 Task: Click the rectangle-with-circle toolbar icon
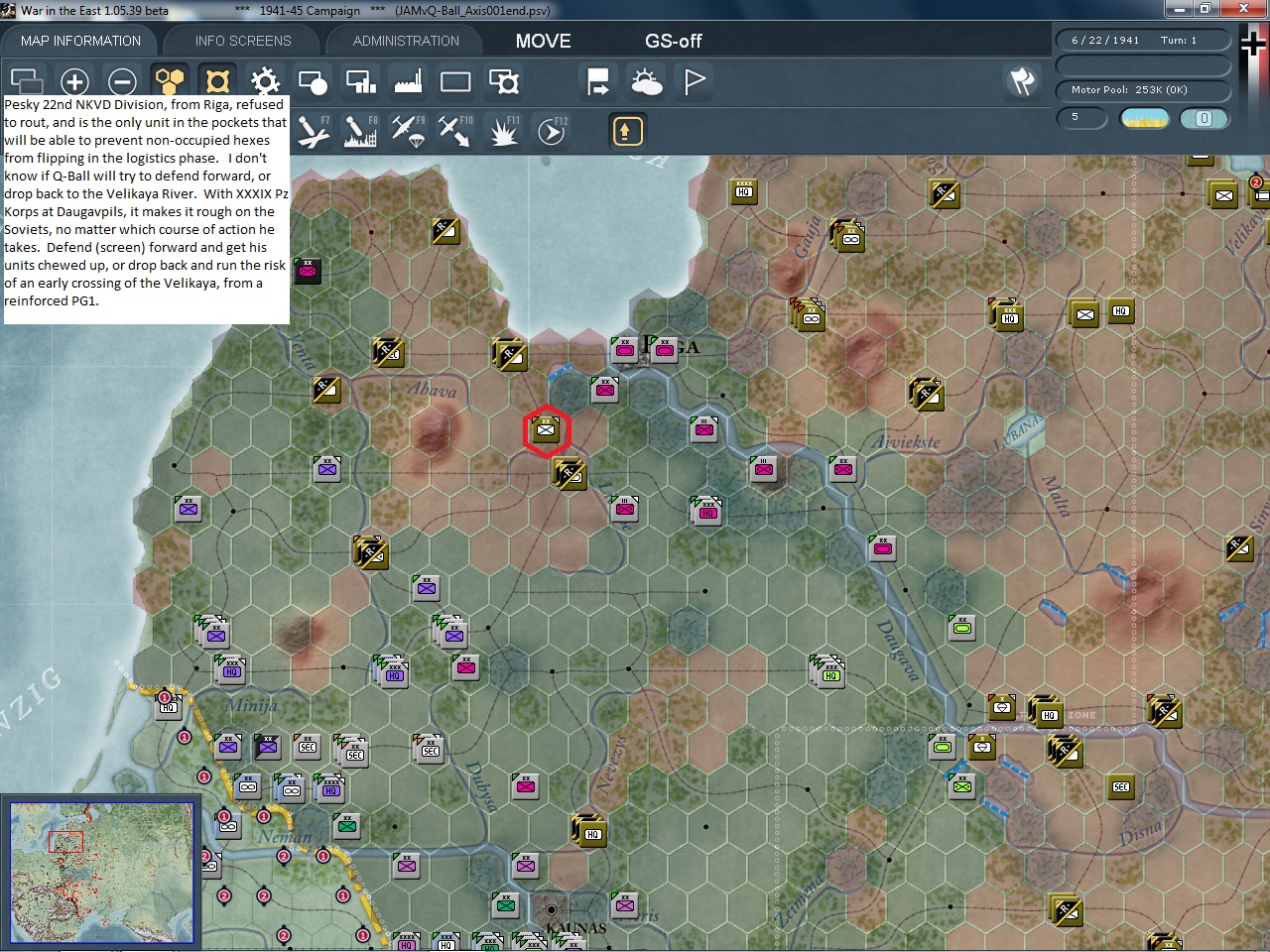point(313,81)
